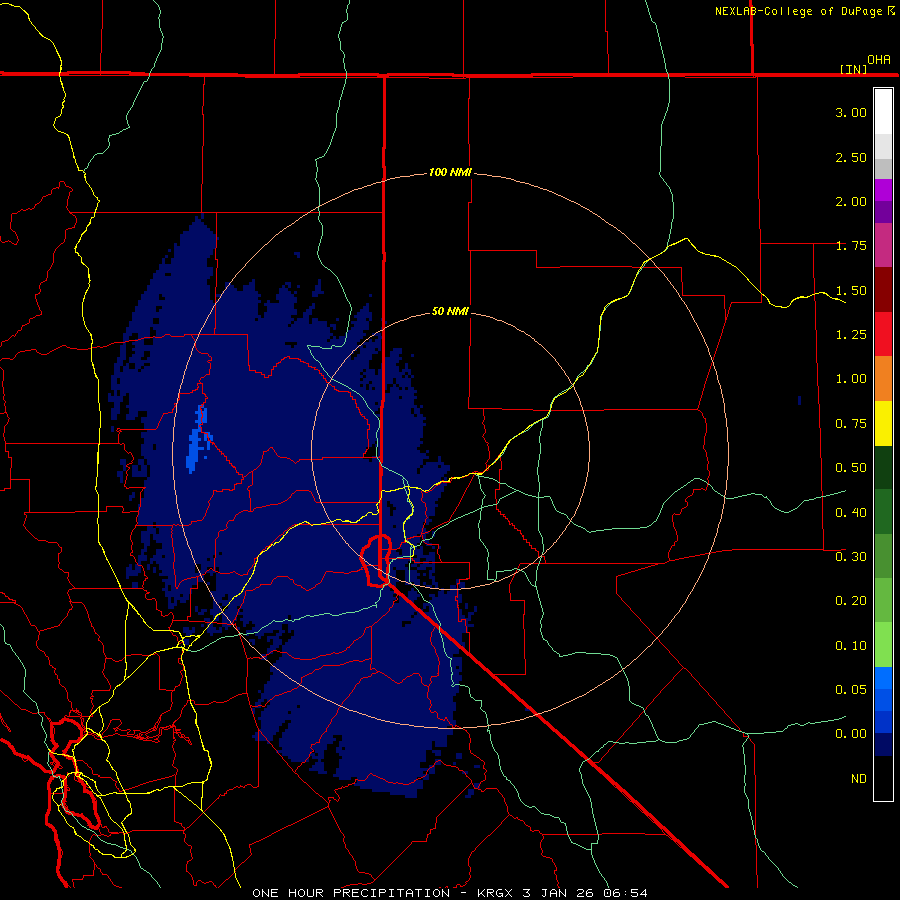Select the 2.50 legend value
This screenshot has width=900, height=900.
click(851, 157)
